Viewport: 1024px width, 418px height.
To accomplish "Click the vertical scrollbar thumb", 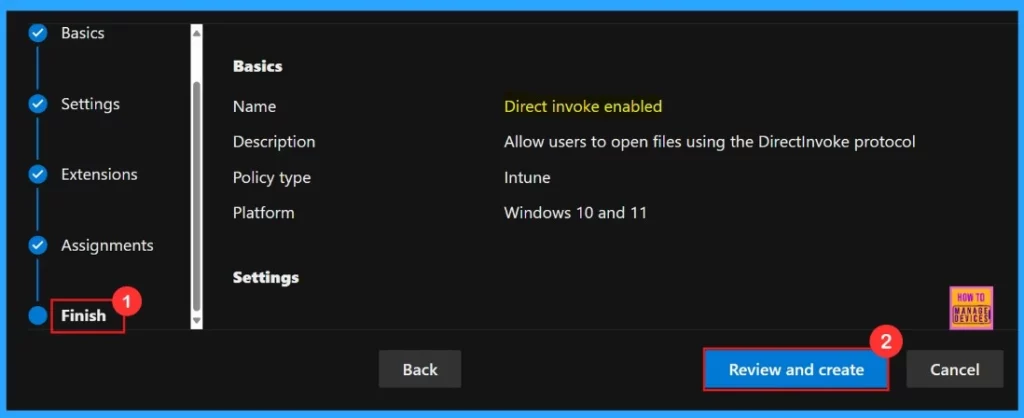I will coord(197,196).
